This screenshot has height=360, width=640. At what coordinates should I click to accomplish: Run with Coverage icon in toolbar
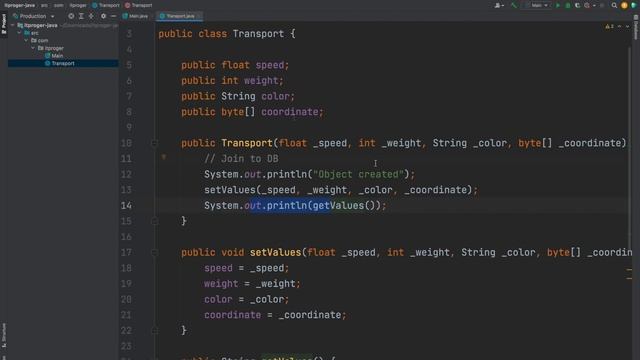click(x=578, y=5)
